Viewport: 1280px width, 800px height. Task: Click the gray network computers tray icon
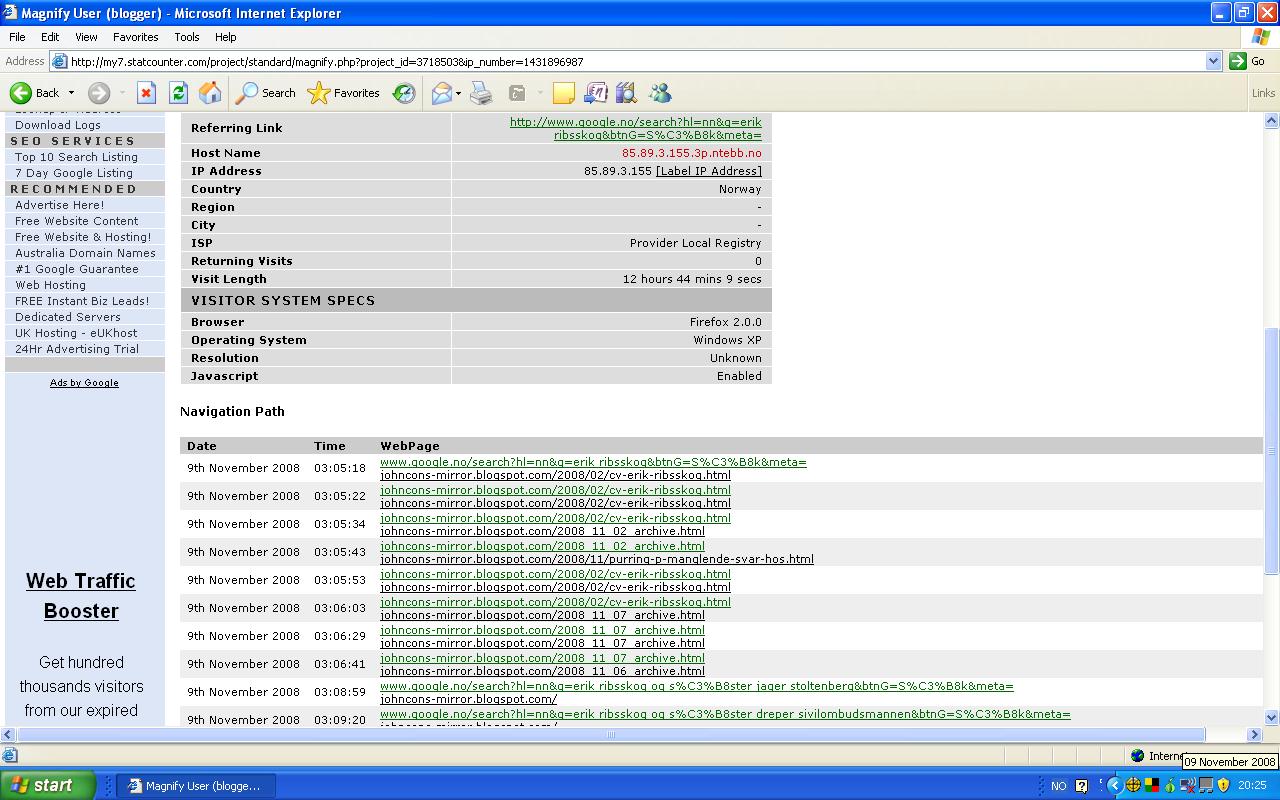(x=1205, y=786)
